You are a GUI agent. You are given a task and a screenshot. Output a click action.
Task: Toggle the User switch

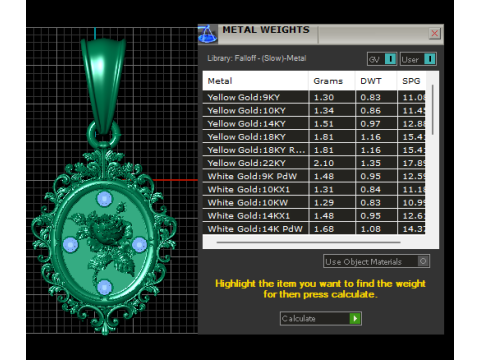tap(418, 59)
